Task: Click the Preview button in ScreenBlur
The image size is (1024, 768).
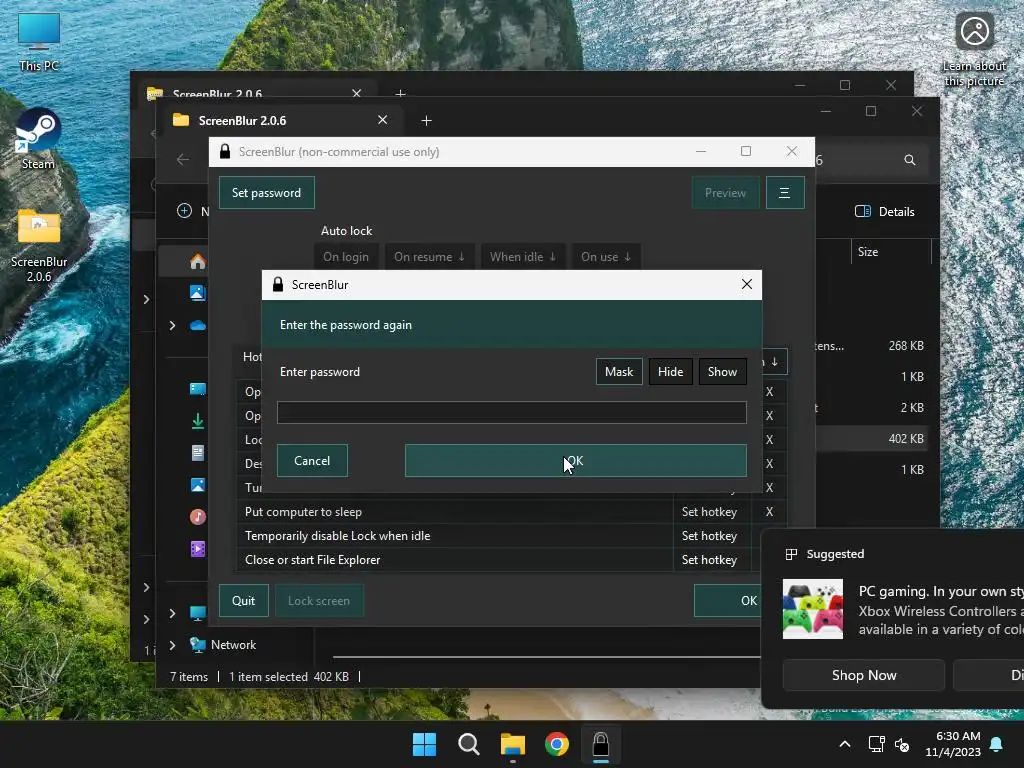Action: pos(726,193)
